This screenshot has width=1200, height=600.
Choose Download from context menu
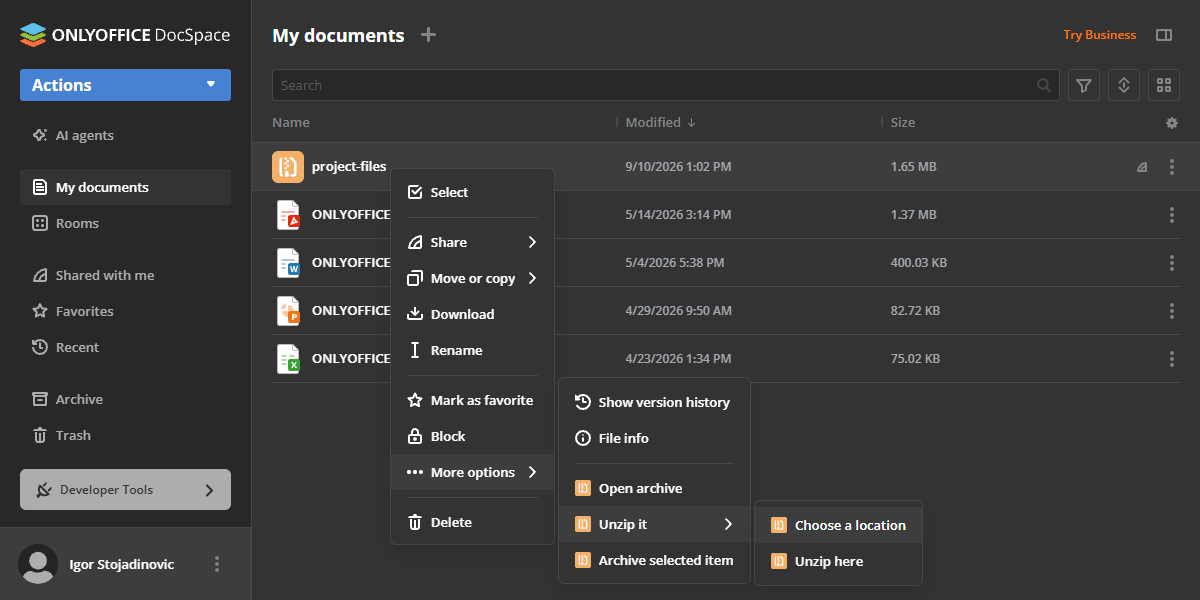click(x=472, y=314)
